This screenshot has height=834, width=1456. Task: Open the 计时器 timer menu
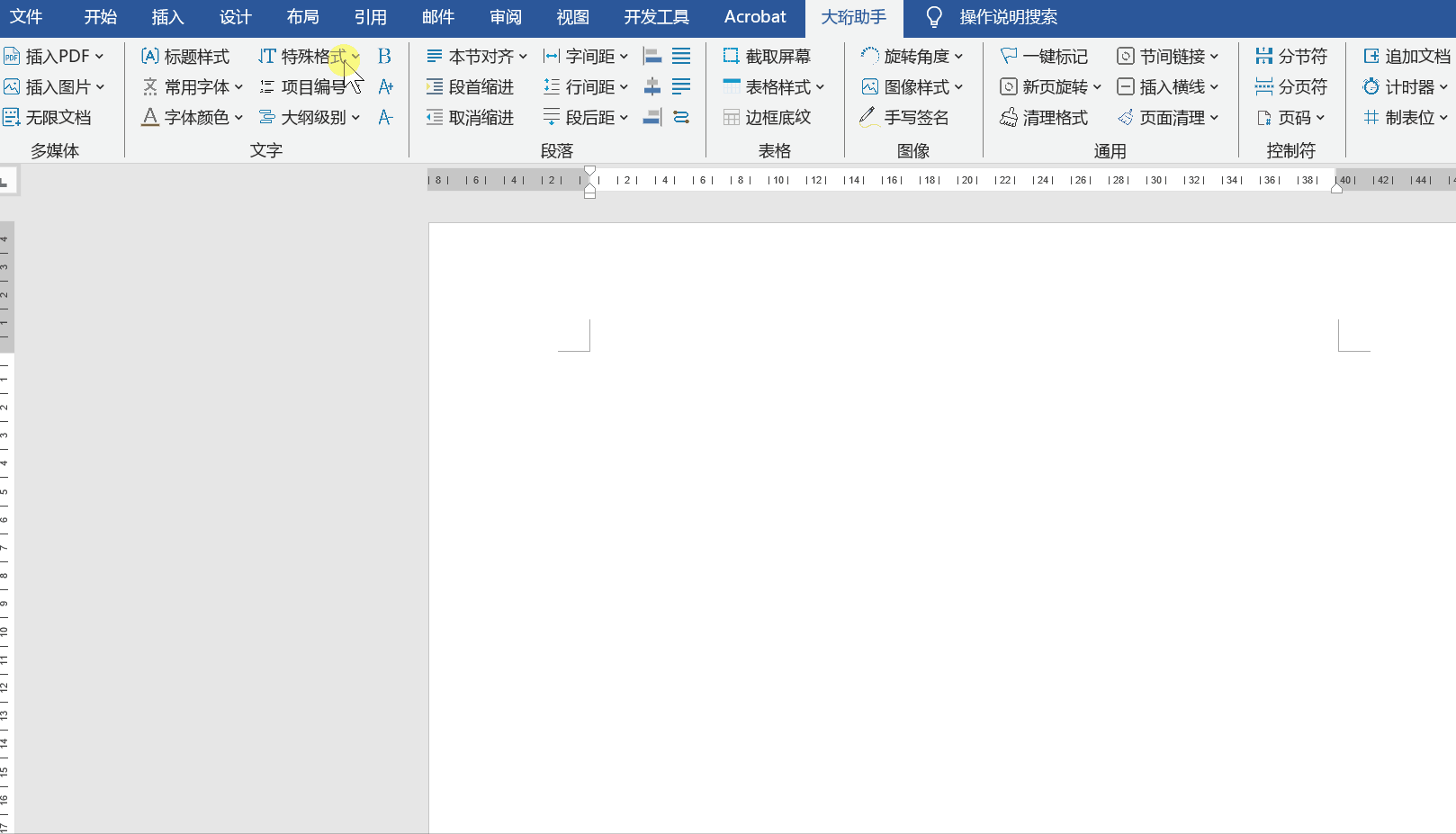click(1406, 87)
